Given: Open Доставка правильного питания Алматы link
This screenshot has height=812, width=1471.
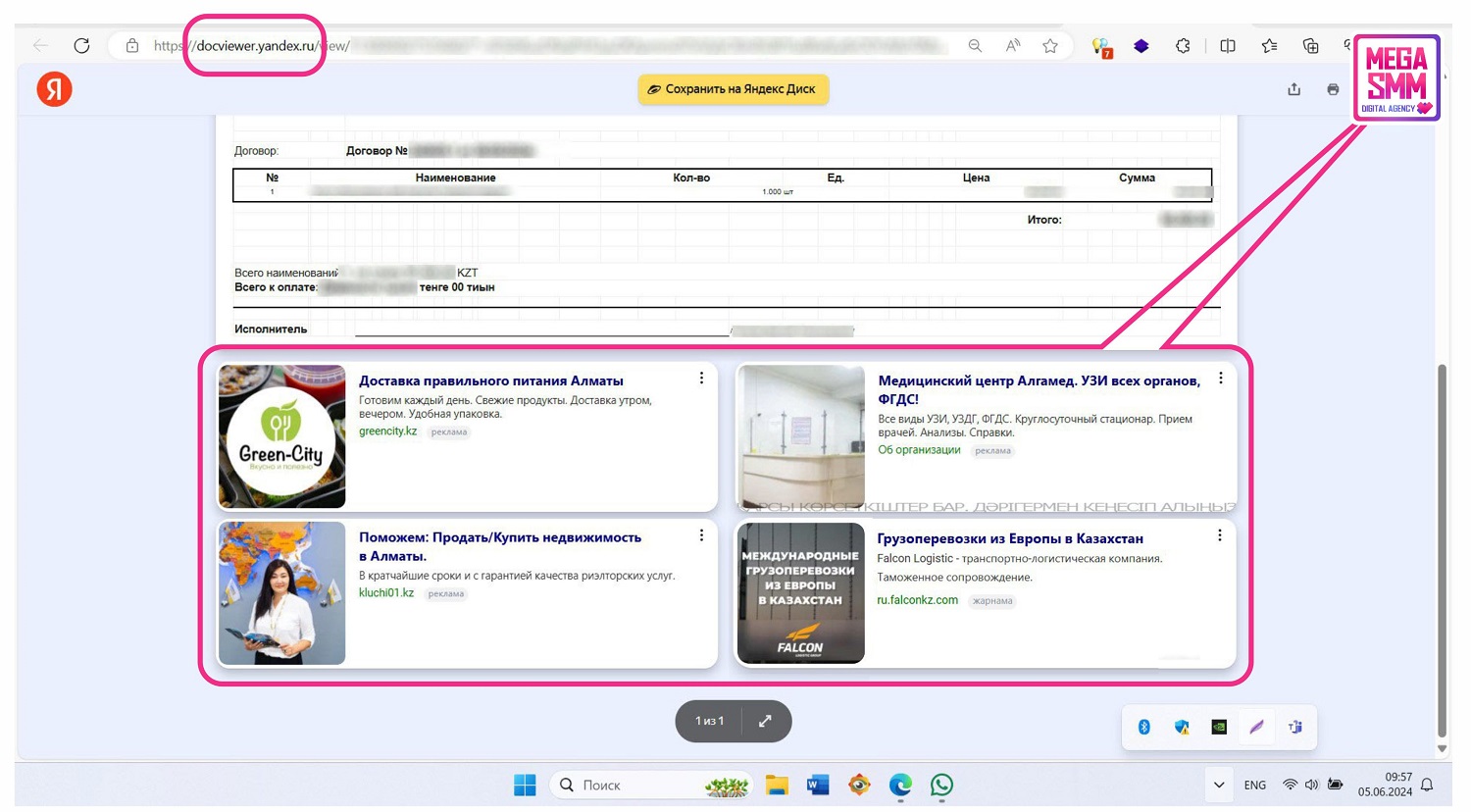Looking at the screenshot, I should coord(491,381).
